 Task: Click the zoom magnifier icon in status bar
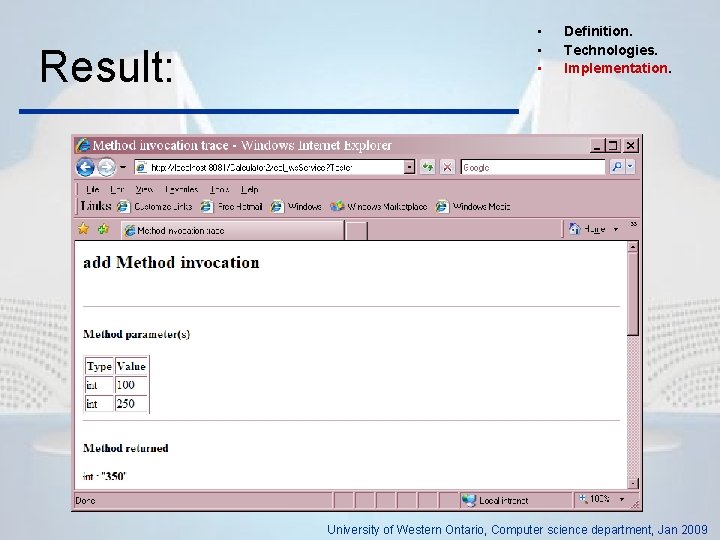tap(583, 499)
